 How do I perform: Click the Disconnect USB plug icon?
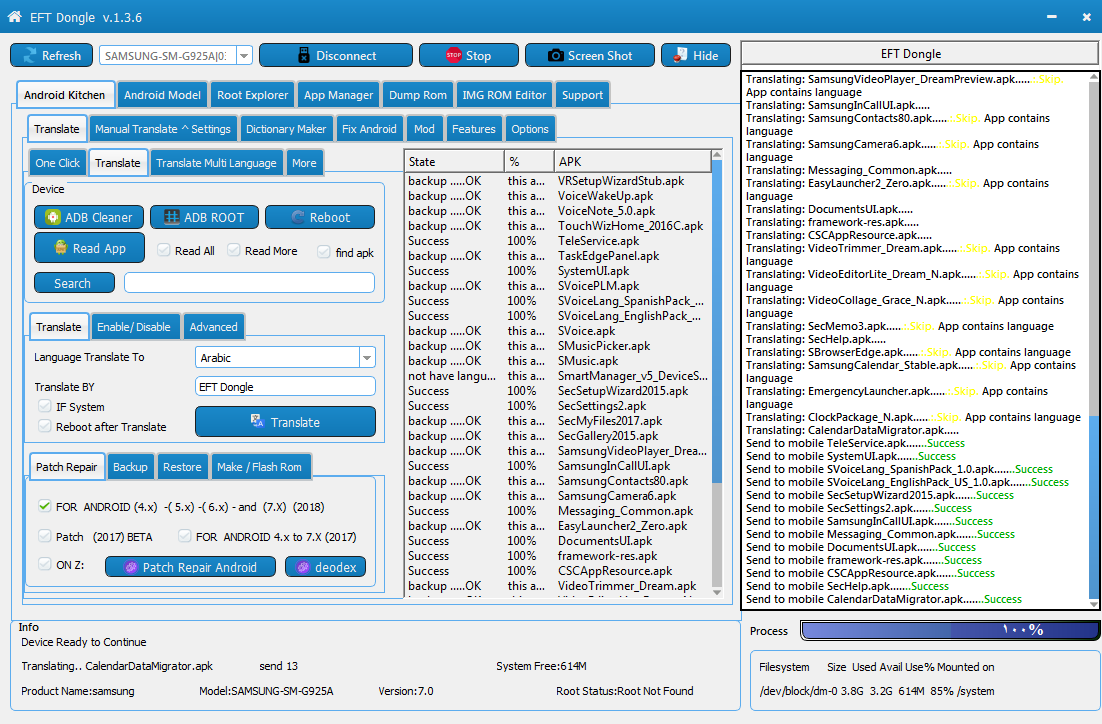pyautogui.click(x=304, y=56)
